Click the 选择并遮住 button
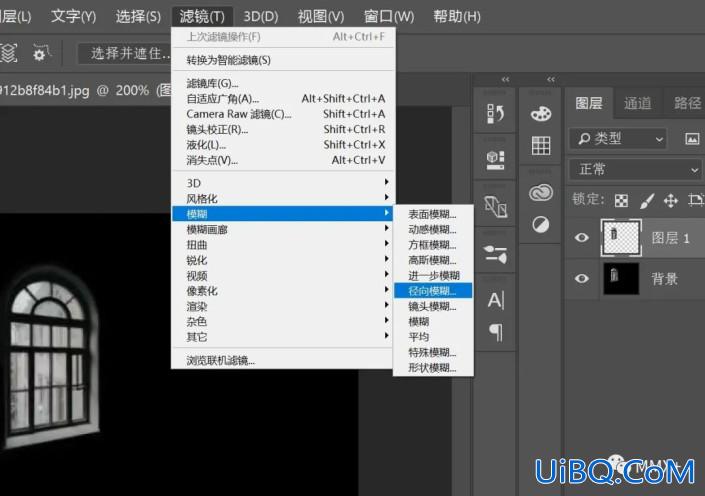 coord(126,54)
